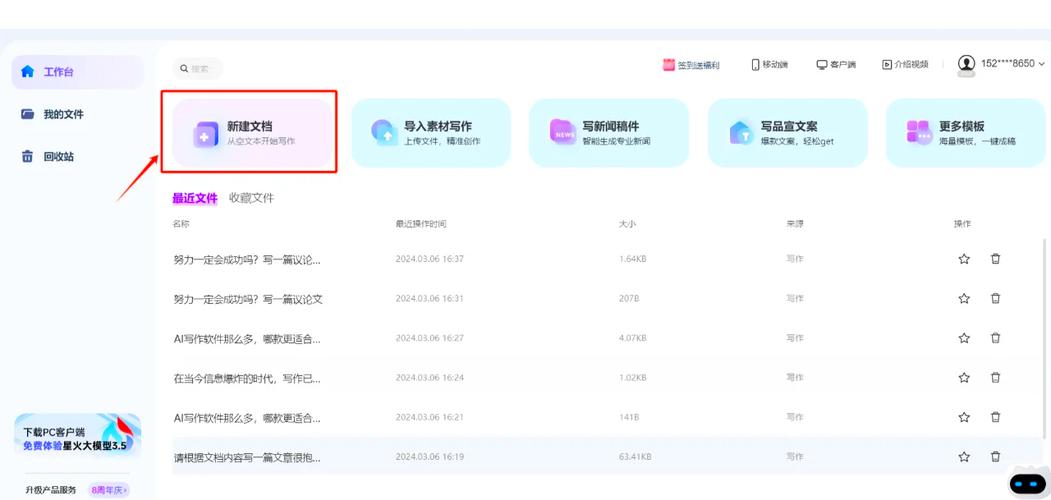Click the 最近操作时间 column header
Viewport: 1051px width, 500px height.
click(x=421, y=224)
